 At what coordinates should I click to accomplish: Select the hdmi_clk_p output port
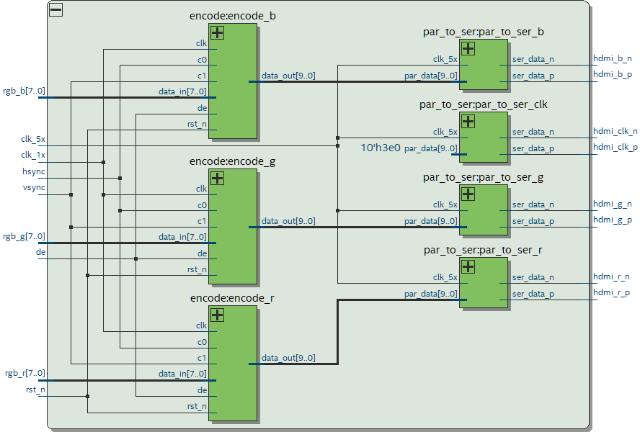coord(615,147)
